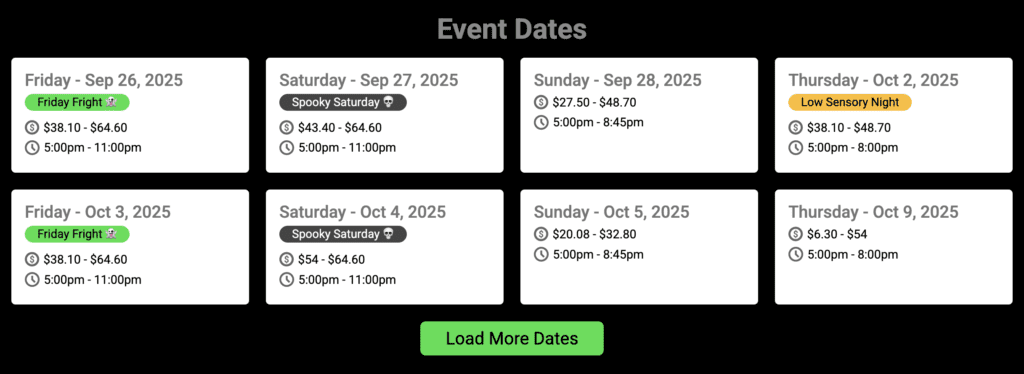
Task: Select the Saturday - Oct 4, 2025 heading
Action: [x=362, y=212]
